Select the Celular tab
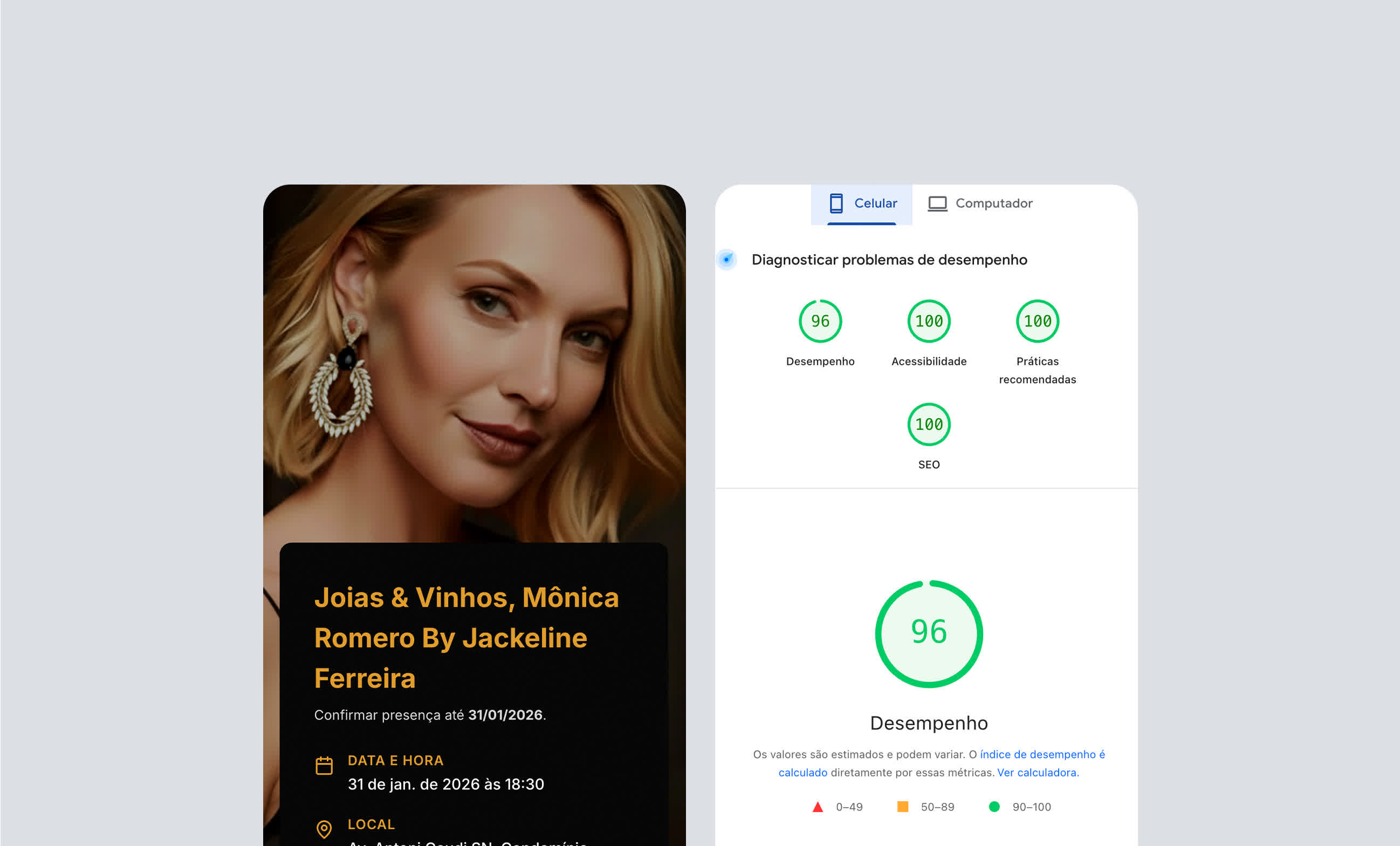Image resolution: width=1400 pixels, height=846 pixels. point(861,203)
